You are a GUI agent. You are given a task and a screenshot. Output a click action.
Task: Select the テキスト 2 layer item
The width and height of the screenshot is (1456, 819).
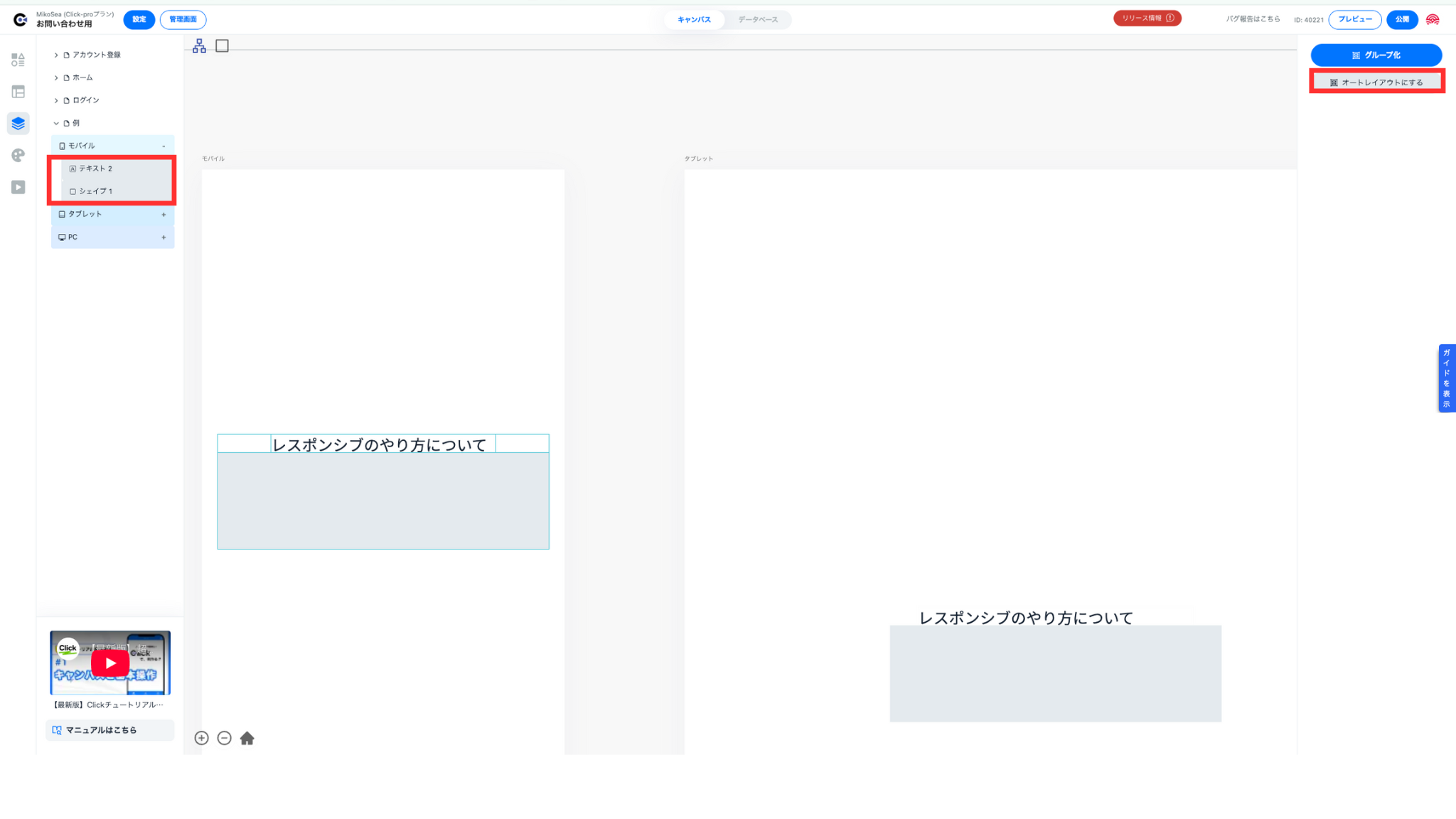tap(96, 168)
